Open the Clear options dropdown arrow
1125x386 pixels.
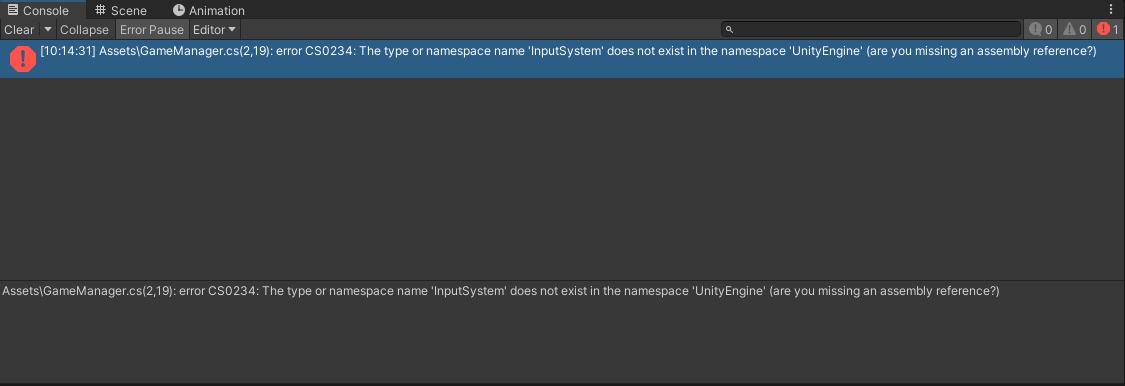click(x=47, y=29)
